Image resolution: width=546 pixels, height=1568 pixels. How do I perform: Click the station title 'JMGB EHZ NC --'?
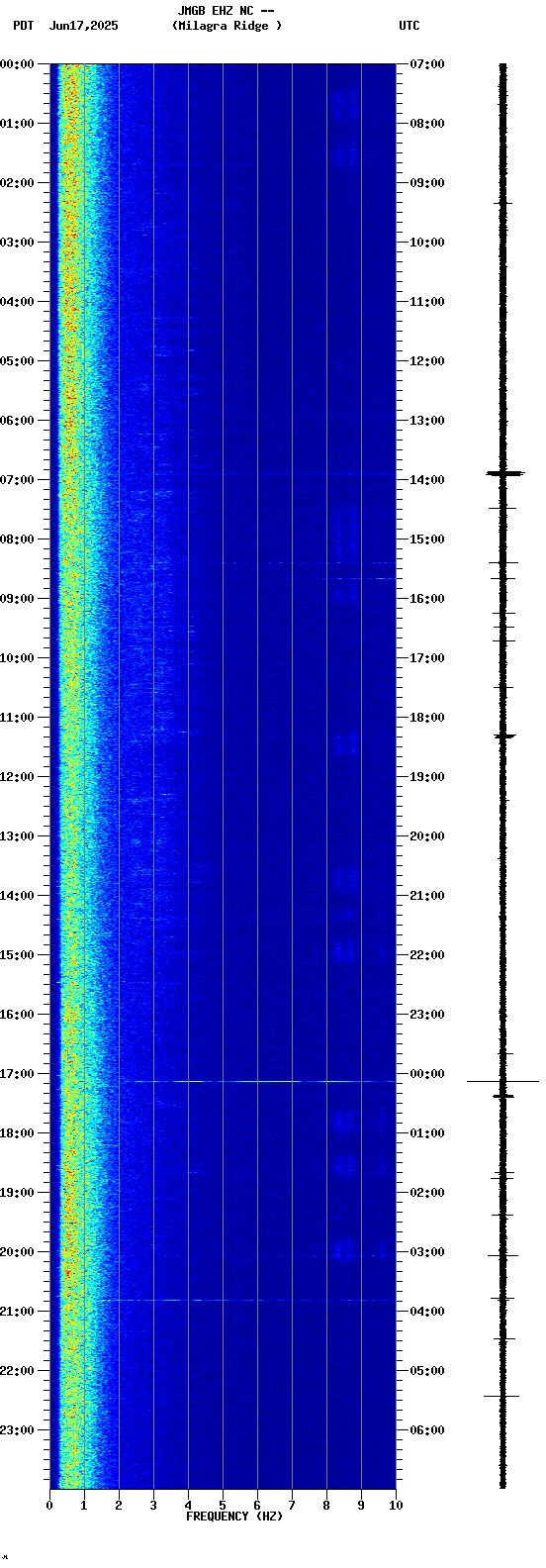point(226,11)
